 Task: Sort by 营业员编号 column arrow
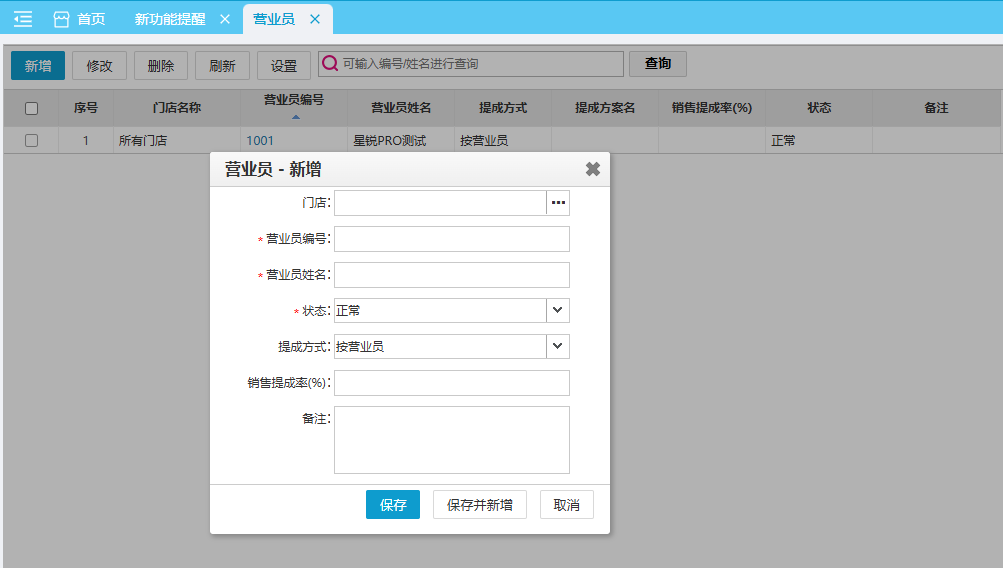pos(295,117)
